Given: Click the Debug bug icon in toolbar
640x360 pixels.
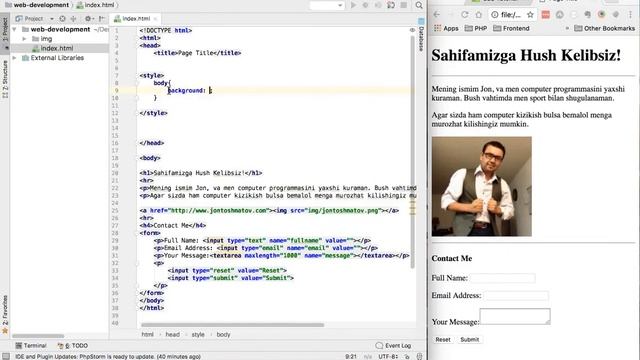Looking at the screenshot, I should pyautogui.click(x=366, y=5).
